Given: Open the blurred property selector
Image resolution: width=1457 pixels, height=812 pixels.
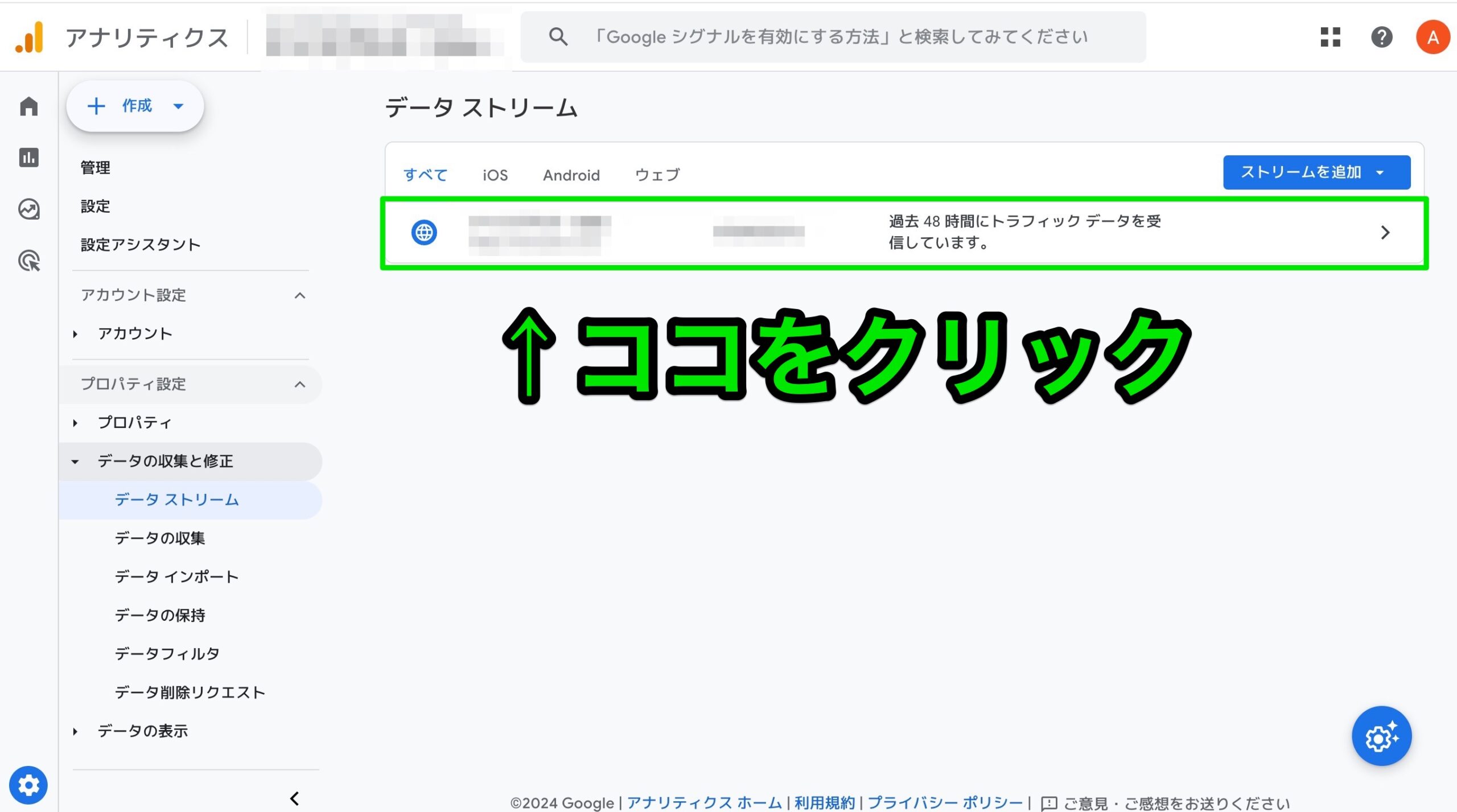Looking at the screenshot, I should tap(386, 37).
